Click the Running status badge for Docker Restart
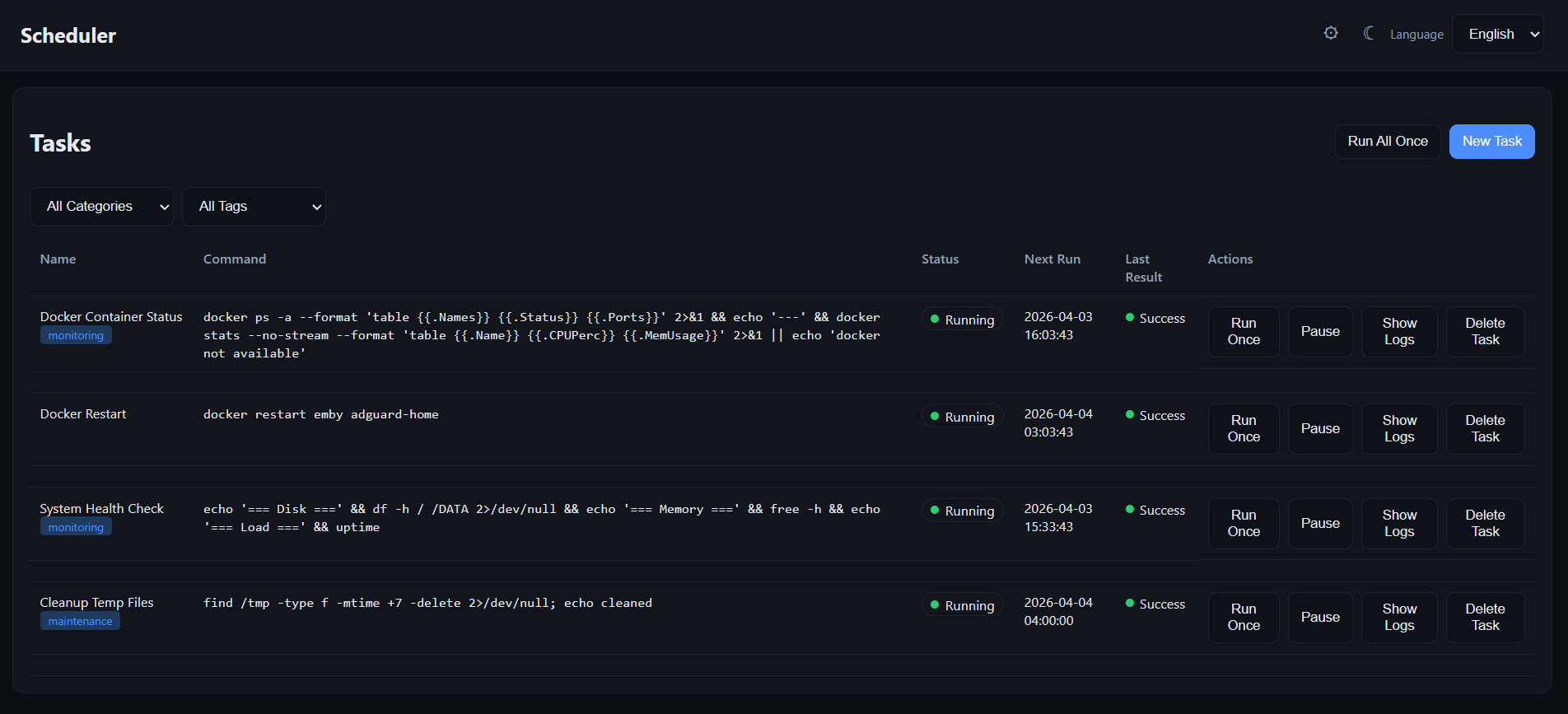Image resolution: width=1568 pixels, height=714 pixels. coord(962,418)
